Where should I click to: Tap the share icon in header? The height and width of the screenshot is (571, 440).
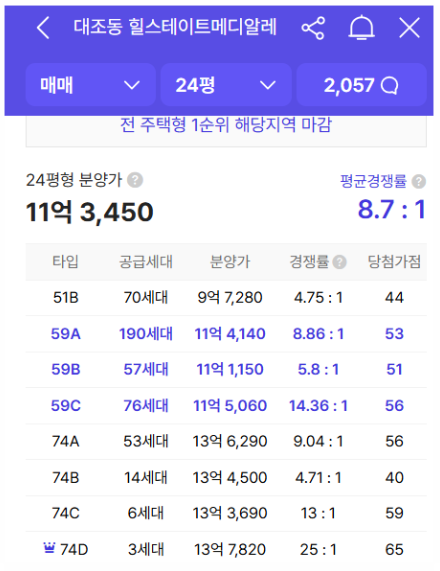[x=313, y=28]
